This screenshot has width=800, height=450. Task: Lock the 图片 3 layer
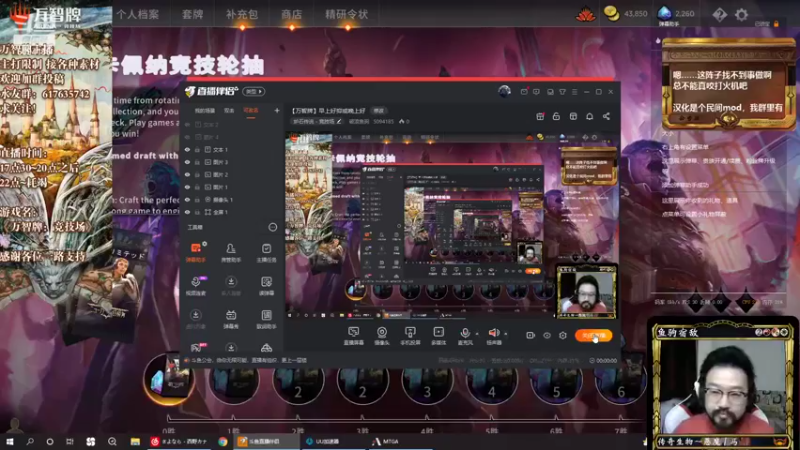tap(197, 162)
